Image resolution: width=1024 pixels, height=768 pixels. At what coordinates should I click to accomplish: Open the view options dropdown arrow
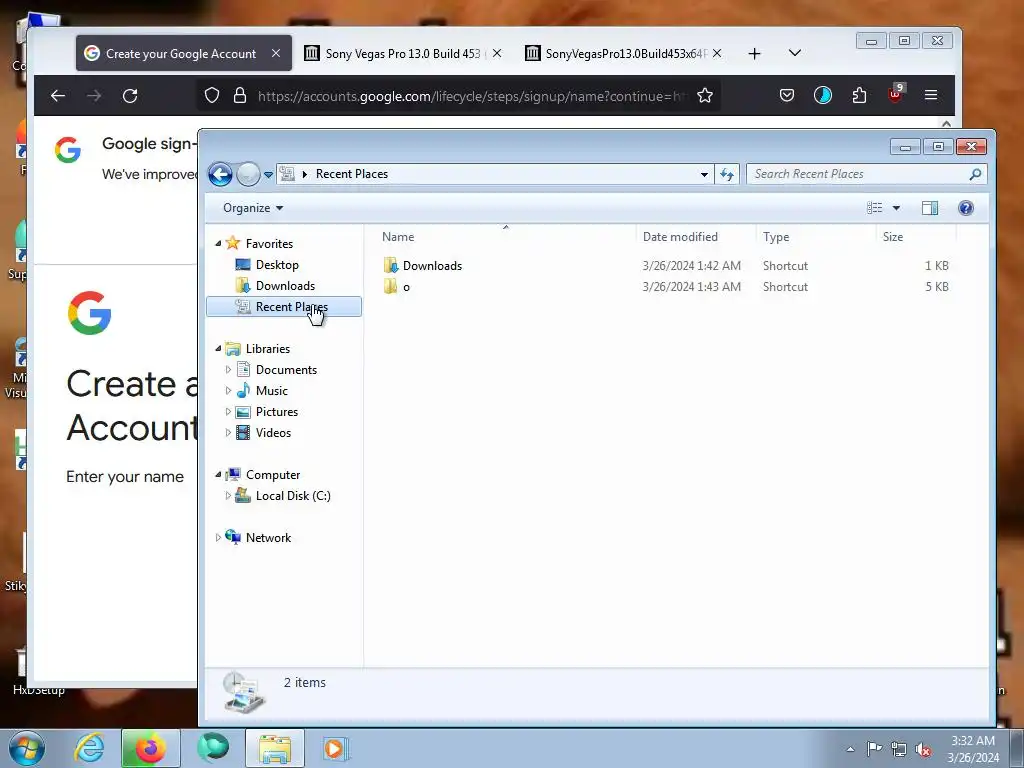tap(896, 208)
